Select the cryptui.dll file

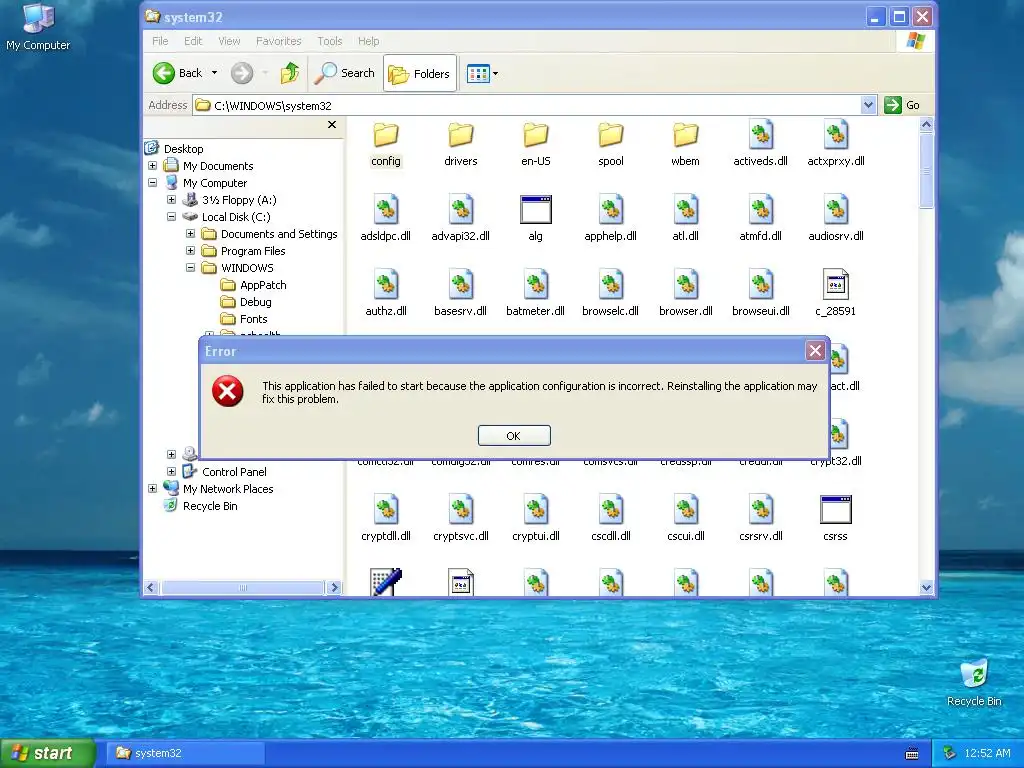(x=536, y=519)
